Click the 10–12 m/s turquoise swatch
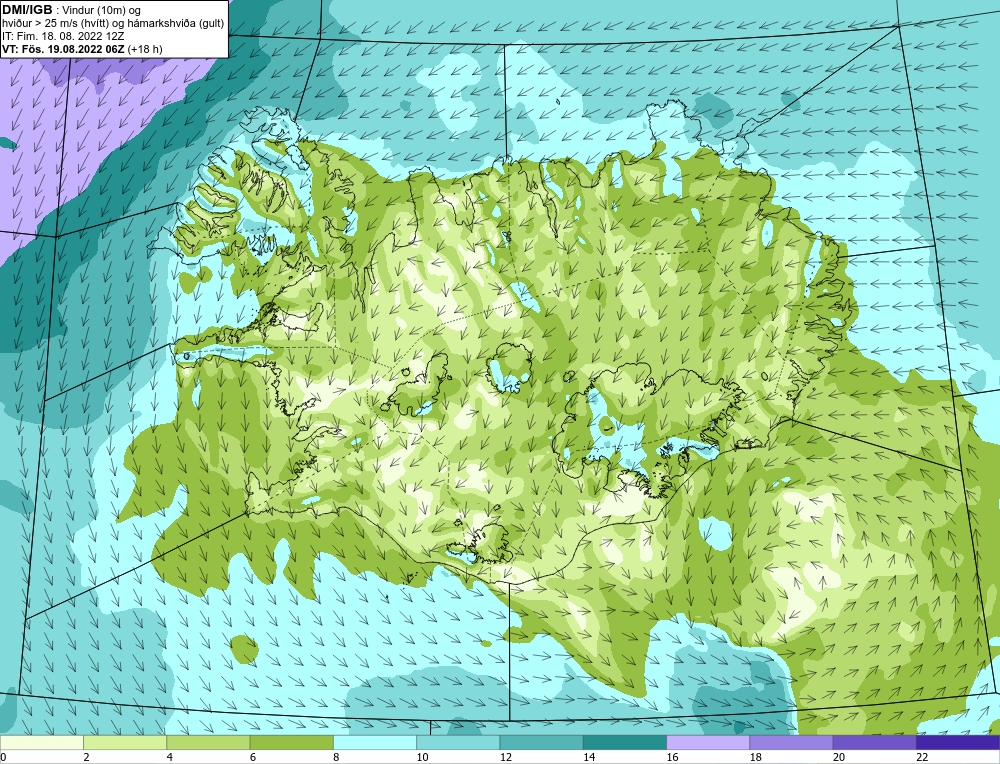The height and width of the screenshot is (764, 1000). pyautogui.click(x=458, y=742)
